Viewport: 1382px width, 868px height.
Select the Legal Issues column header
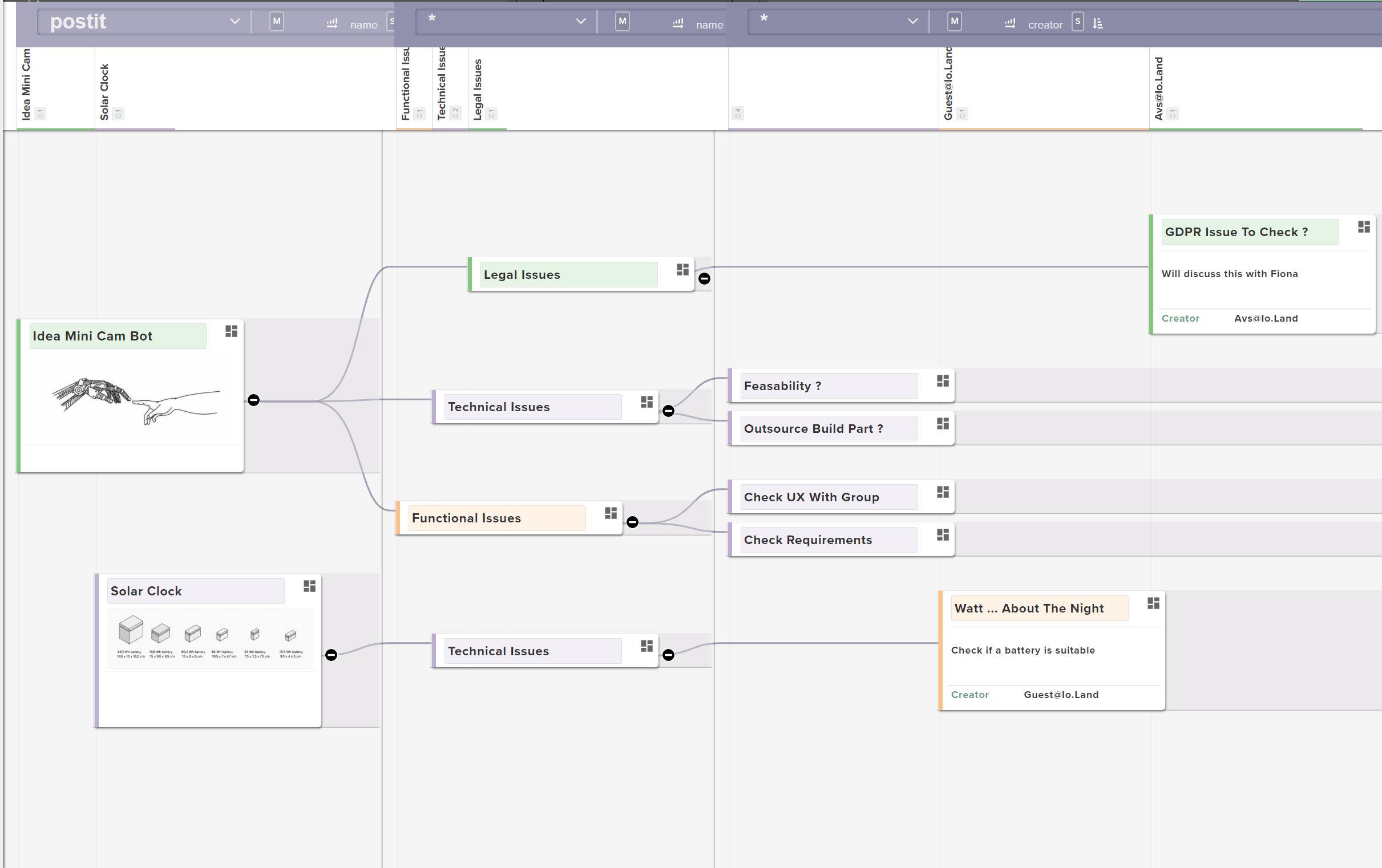pos(478,89)
